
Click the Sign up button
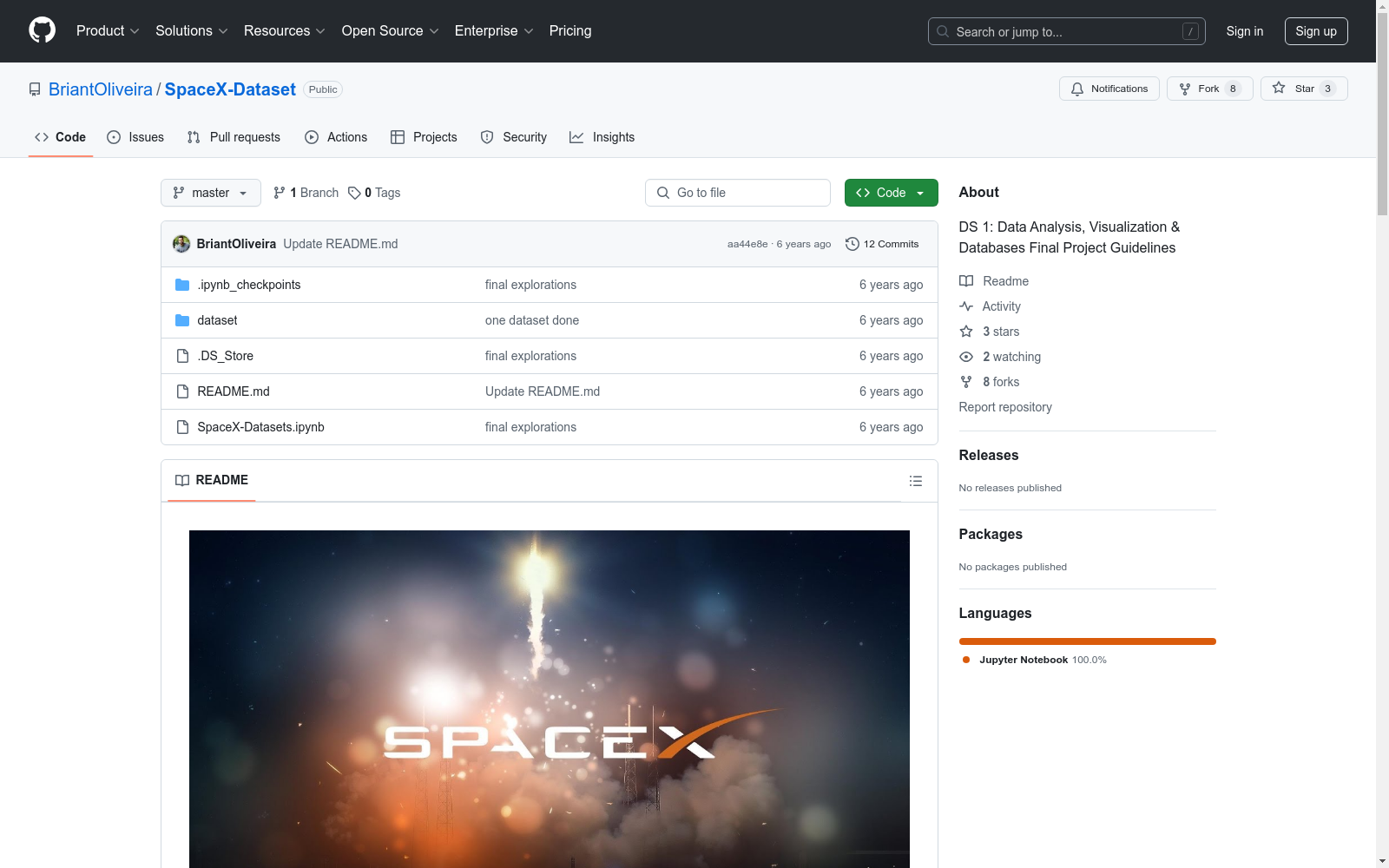coord(1316,31)
